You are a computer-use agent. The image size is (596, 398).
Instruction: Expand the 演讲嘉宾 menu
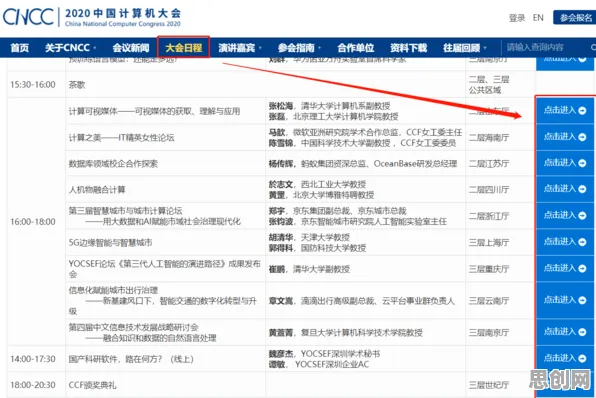[x=240, y=48]
